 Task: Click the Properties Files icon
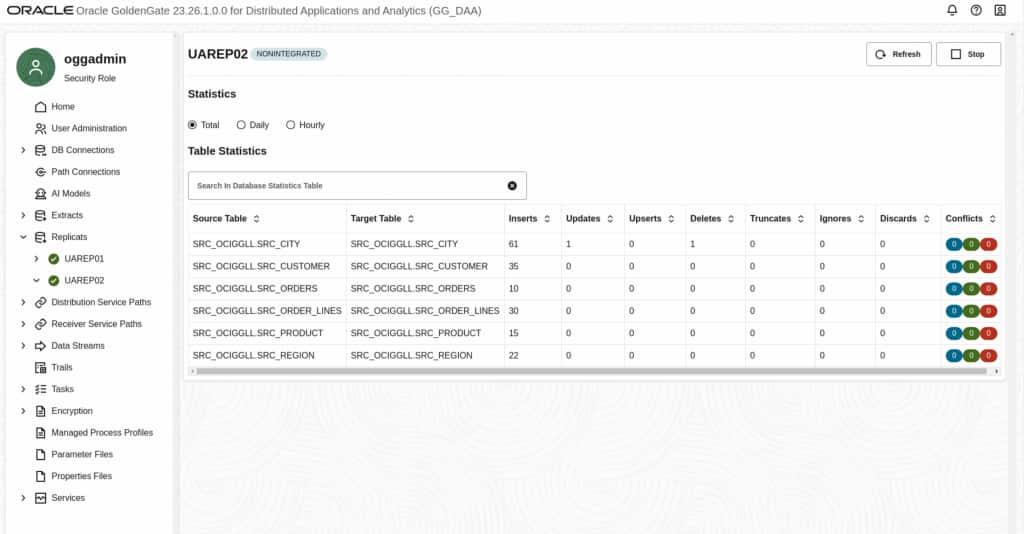(x=40, y=477)
